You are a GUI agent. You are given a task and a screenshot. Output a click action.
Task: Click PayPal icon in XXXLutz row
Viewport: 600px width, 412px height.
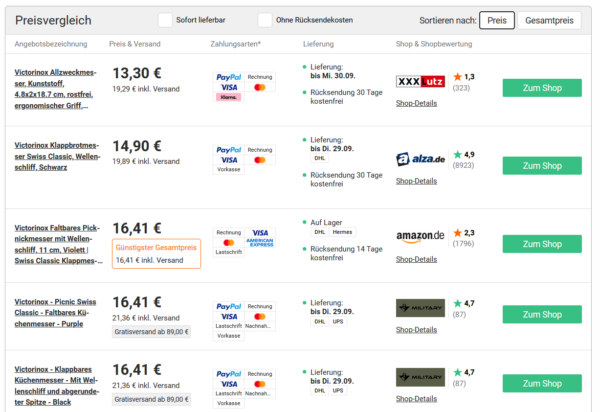click(228, 77)
